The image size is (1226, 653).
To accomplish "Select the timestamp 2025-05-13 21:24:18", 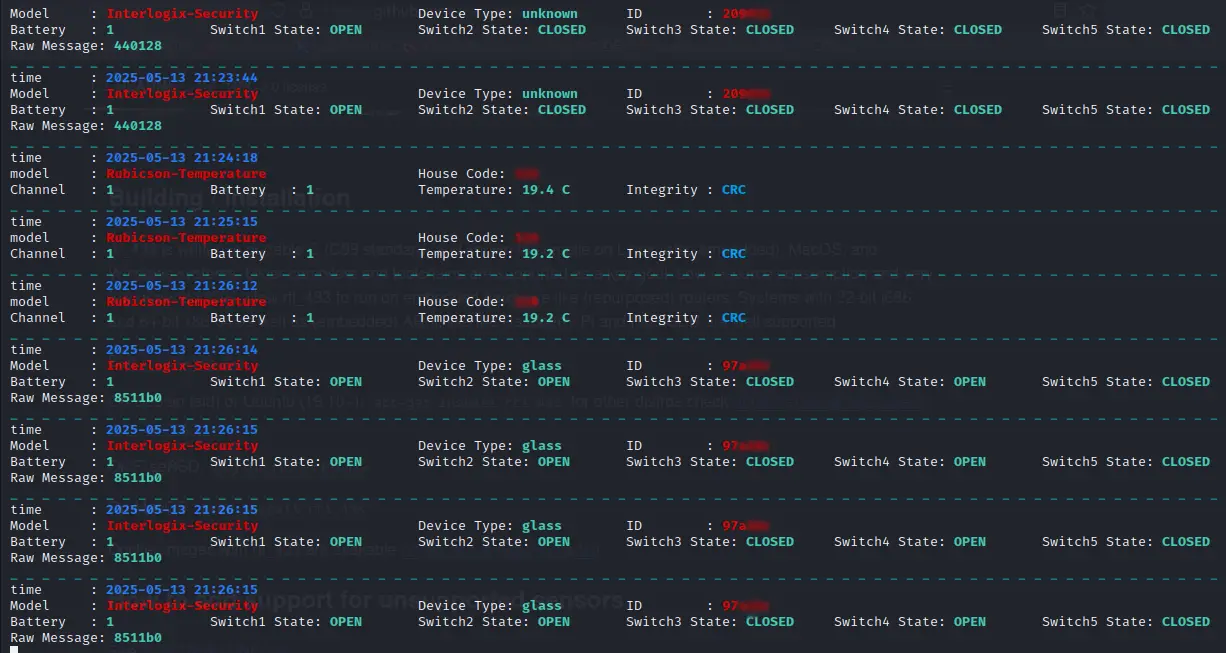I will (182, 158).
